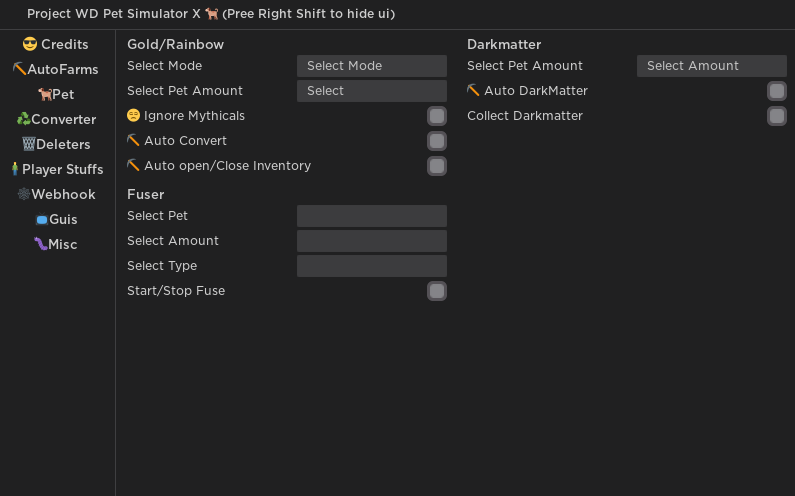This screenshot has width=795, height=496.
Task: Click the person icon beside Player Stuffs
Action: (15, 169)
